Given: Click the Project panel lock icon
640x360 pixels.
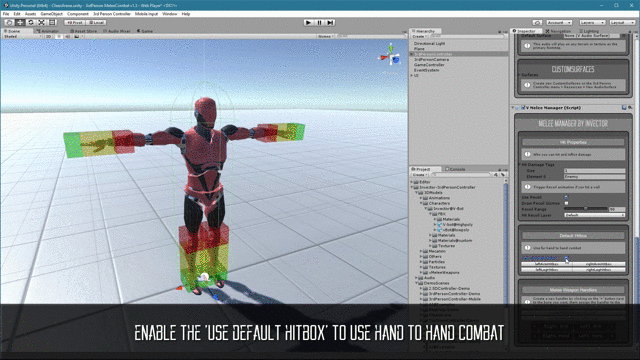Looking at the screenshot, I should pyautogui.click(x=500, y=169).
